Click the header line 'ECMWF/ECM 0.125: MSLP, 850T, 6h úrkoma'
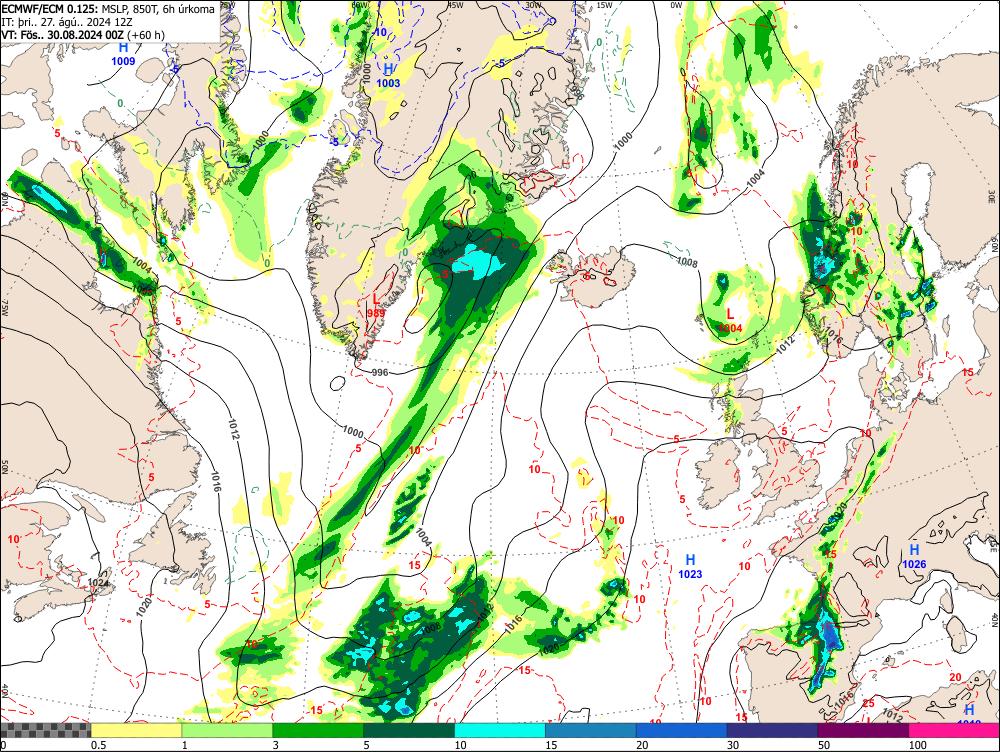This screenshot has height=752, width=1000. point(108,10)
